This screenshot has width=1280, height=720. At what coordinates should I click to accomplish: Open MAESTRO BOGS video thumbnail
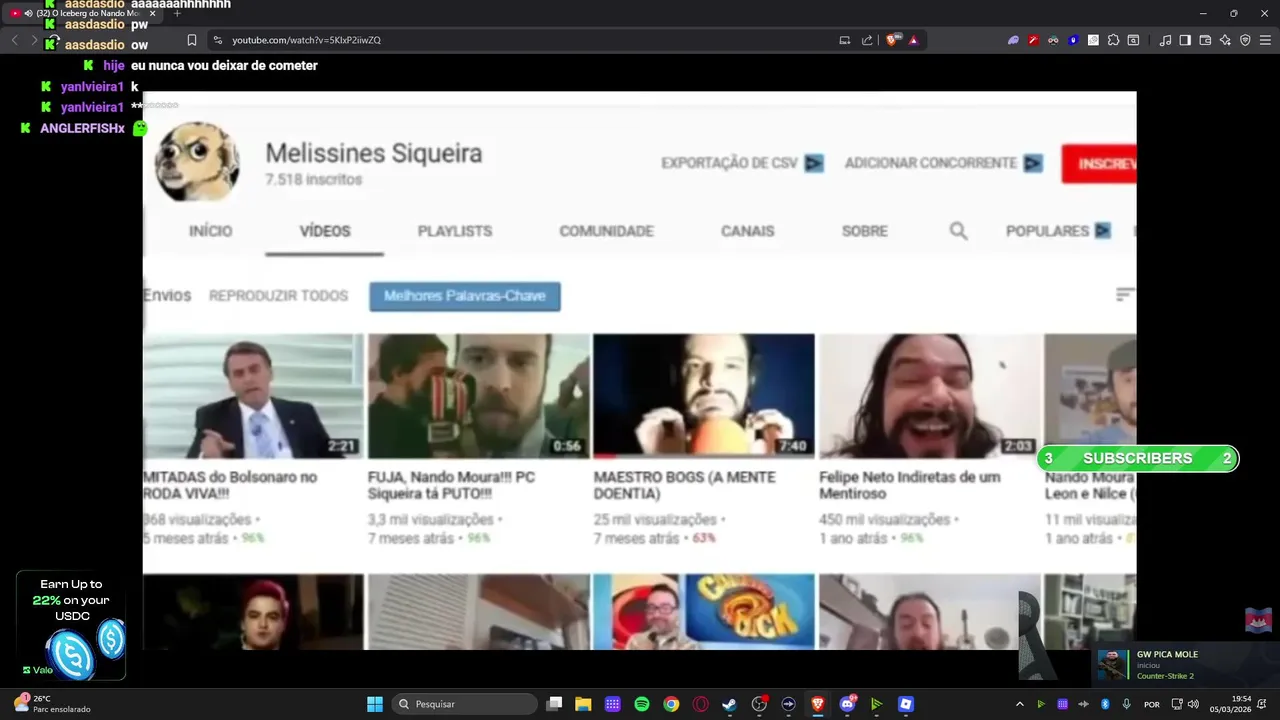(704, 396)
